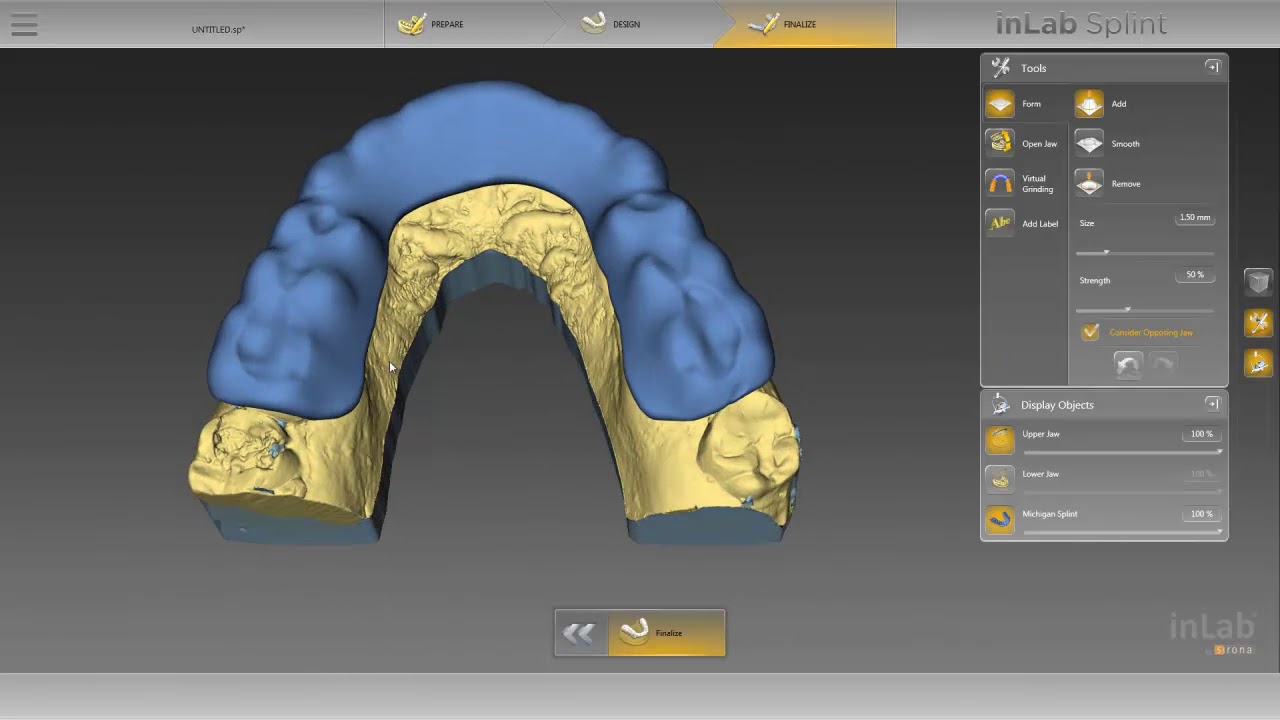Open the hamburger main menu
The height and width of the screenshot is (720, 1280).
(x=24, y=25)
